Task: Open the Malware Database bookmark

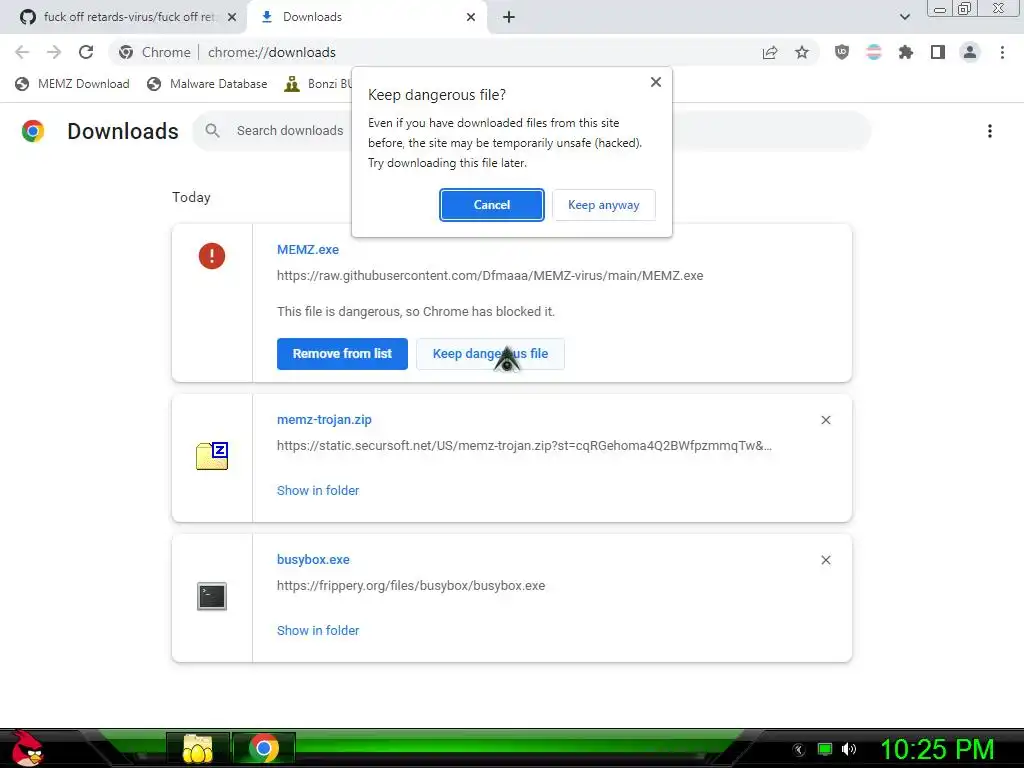Action: pyautogui.click(x=207, y=84)
